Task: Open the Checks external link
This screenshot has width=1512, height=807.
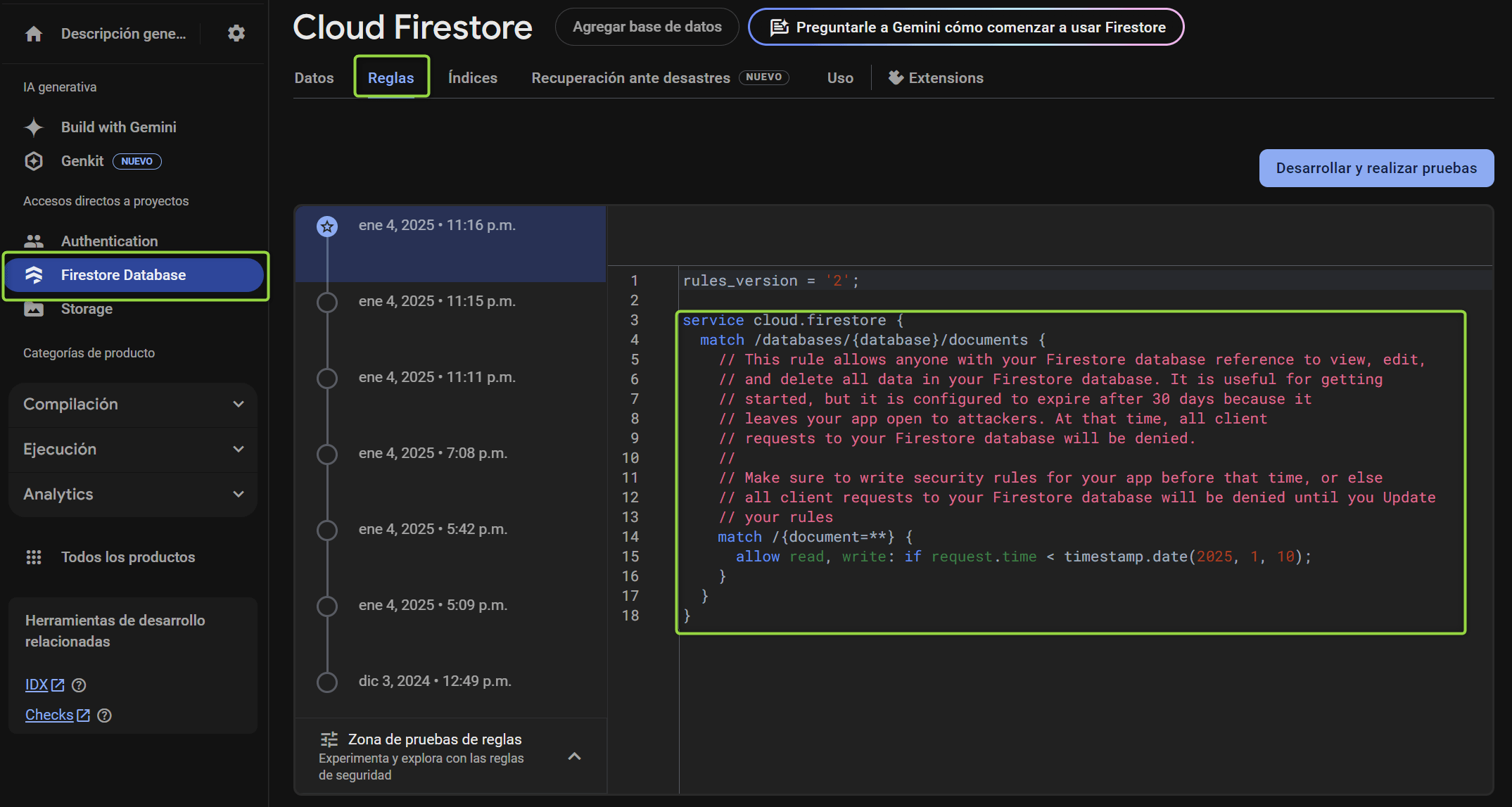Action: tap(49, 714)
